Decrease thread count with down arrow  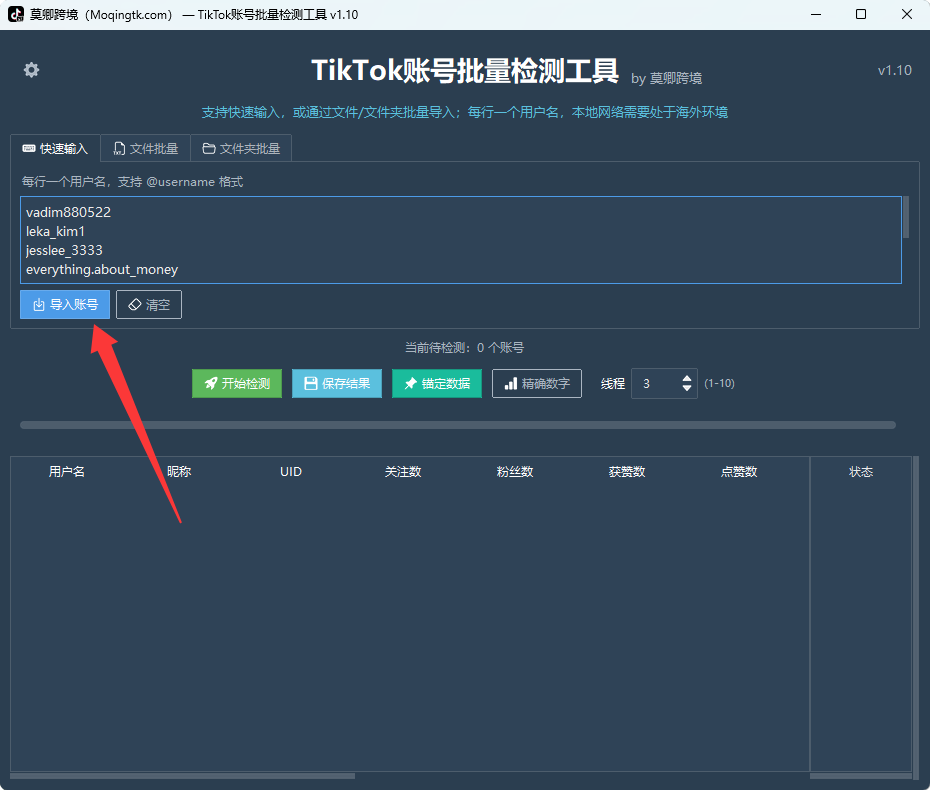[x=687, y=388]
